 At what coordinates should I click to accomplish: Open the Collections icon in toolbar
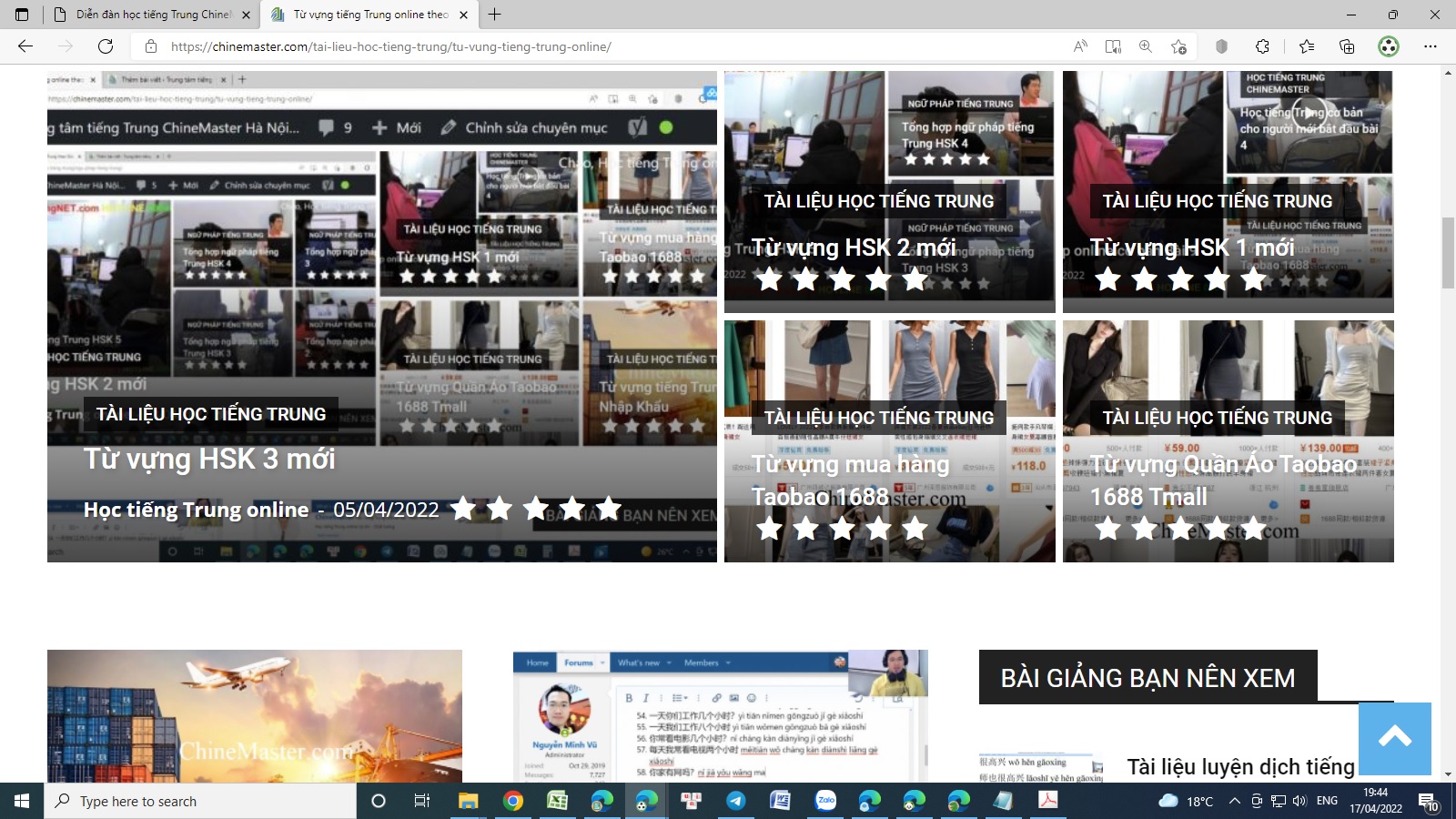coord(1347,46)
